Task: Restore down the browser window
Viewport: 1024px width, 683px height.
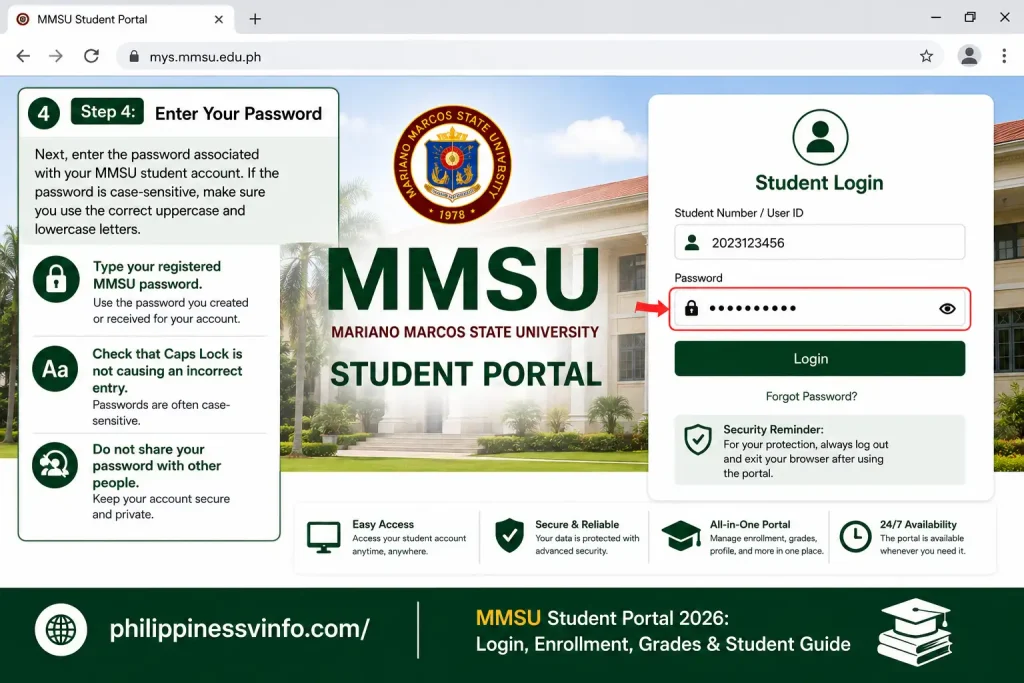Action: click(x=970, y=18)
